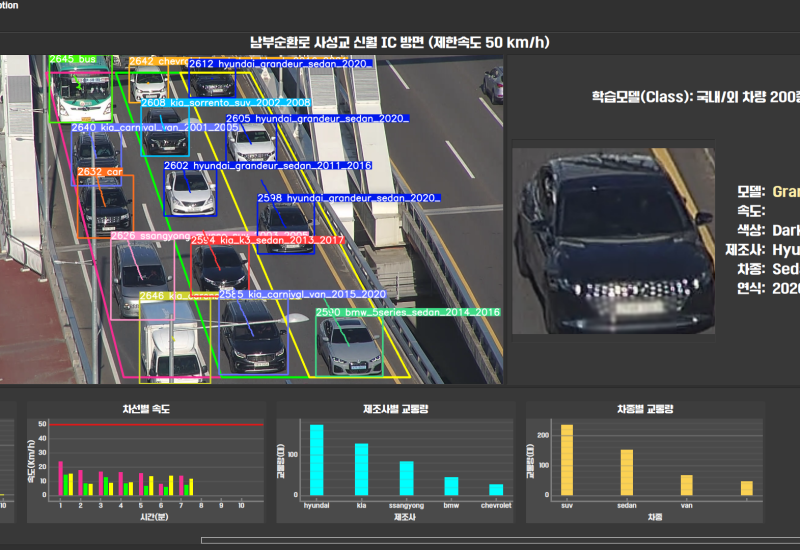Click label '2585 kia_carnival_van_2015_2020'
The height and width of the screenshot is (550, 800).
303,294
